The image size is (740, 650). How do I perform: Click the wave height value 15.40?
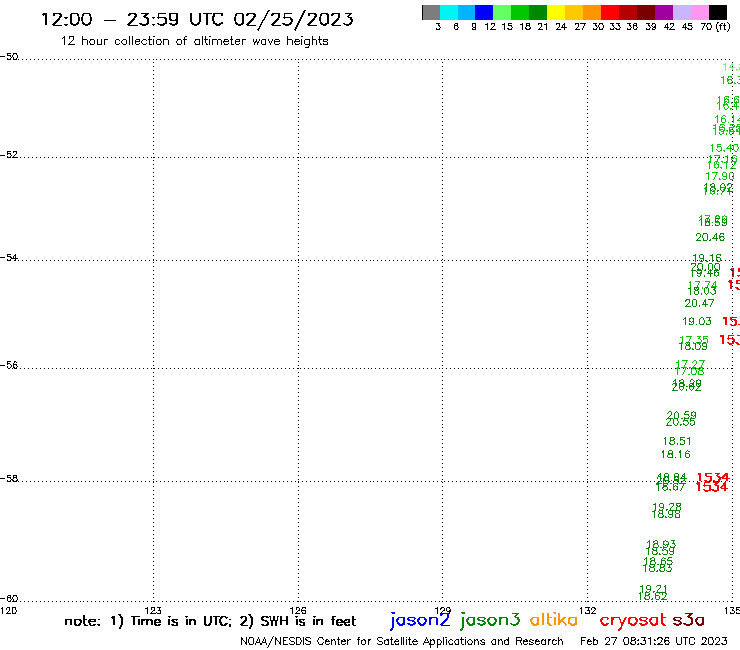[x=724, y=148]
